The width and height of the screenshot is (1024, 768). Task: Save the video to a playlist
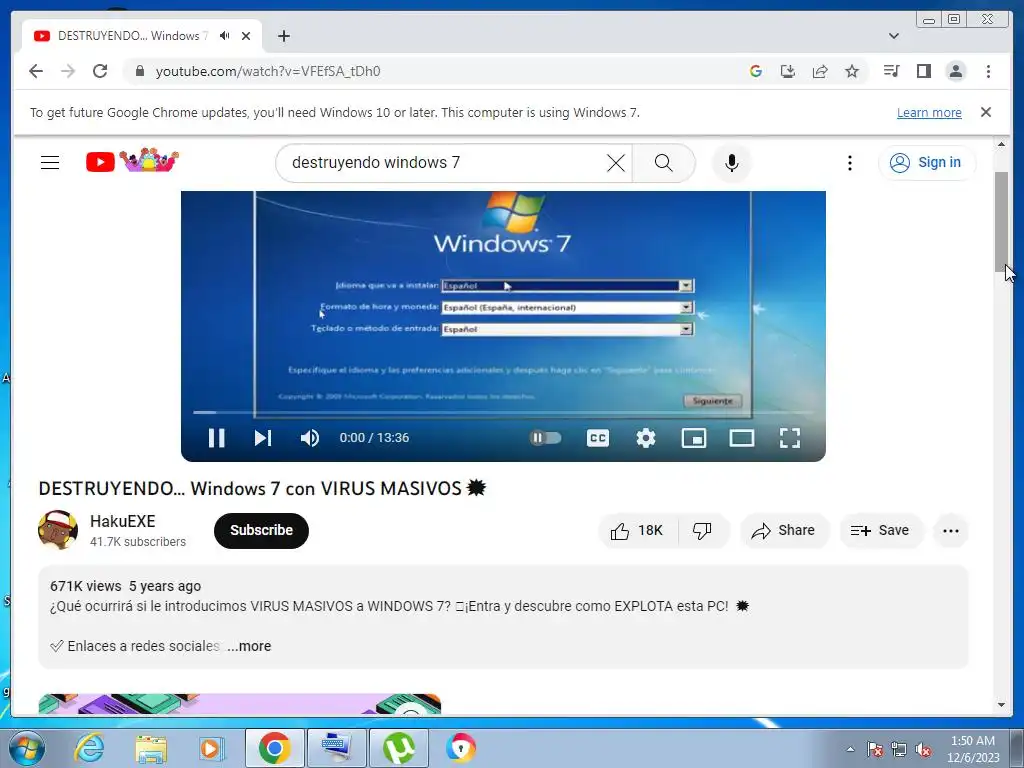[x=881, y=530]
